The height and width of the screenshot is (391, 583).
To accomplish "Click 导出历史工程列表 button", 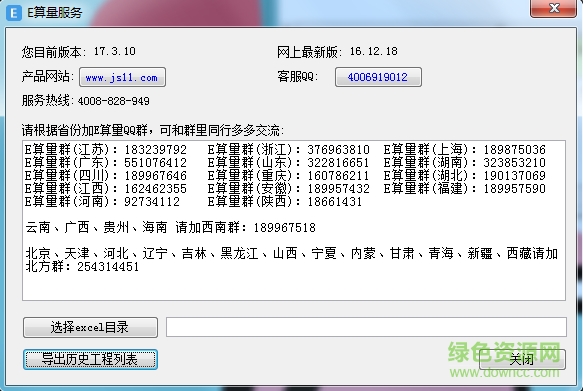I will coord(90,359).
